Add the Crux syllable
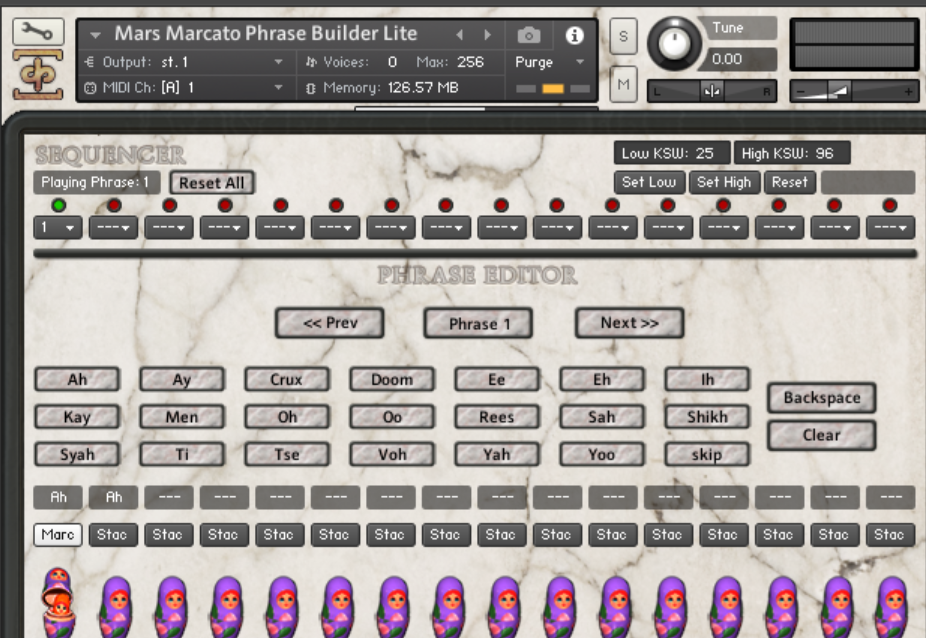The width and height of the screenshot is (926, 638). click(x=287, y=379)
